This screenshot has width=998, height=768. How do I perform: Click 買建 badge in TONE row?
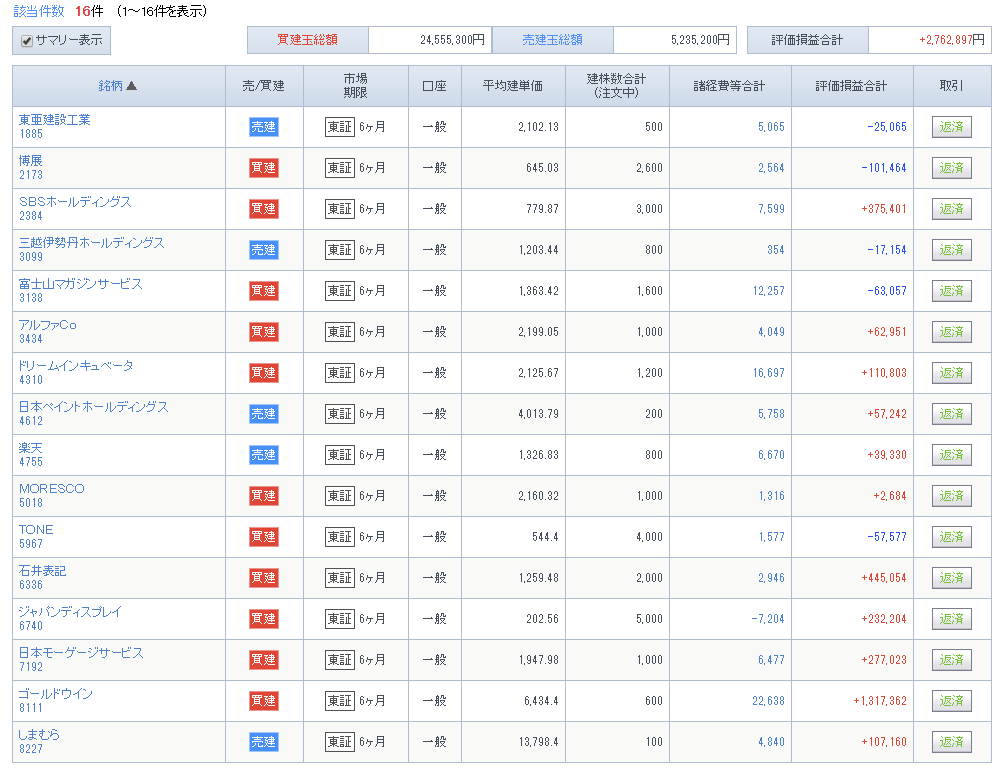[x=264, y=537]
